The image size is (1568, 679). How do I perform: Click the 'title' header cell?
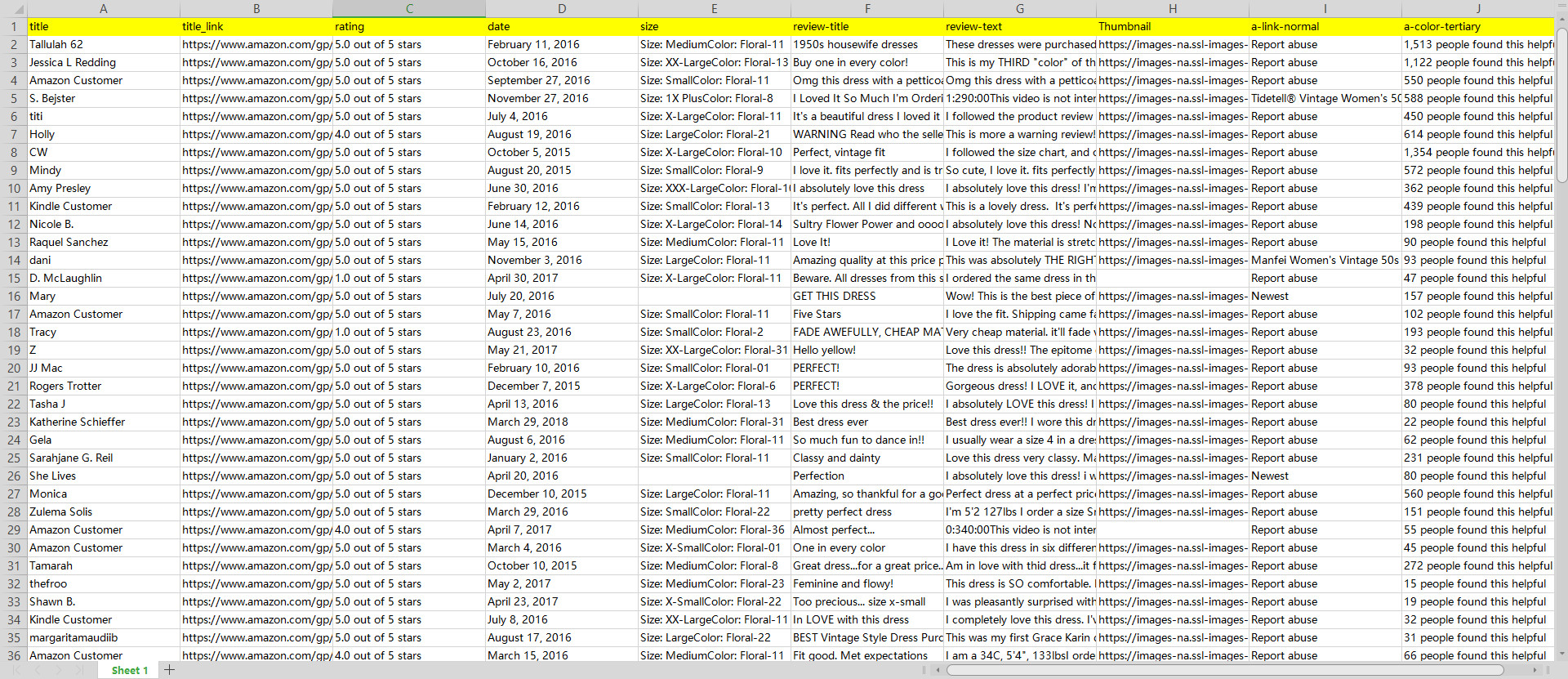click(x=104, y=26)
